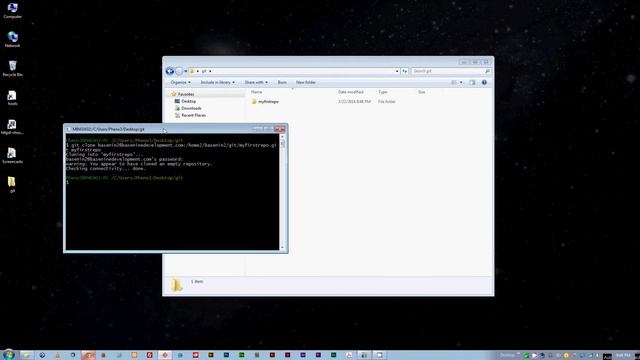Open the File Explorer taskbar button
Viewport: 640px width, 360px height.
coord(27,355)
